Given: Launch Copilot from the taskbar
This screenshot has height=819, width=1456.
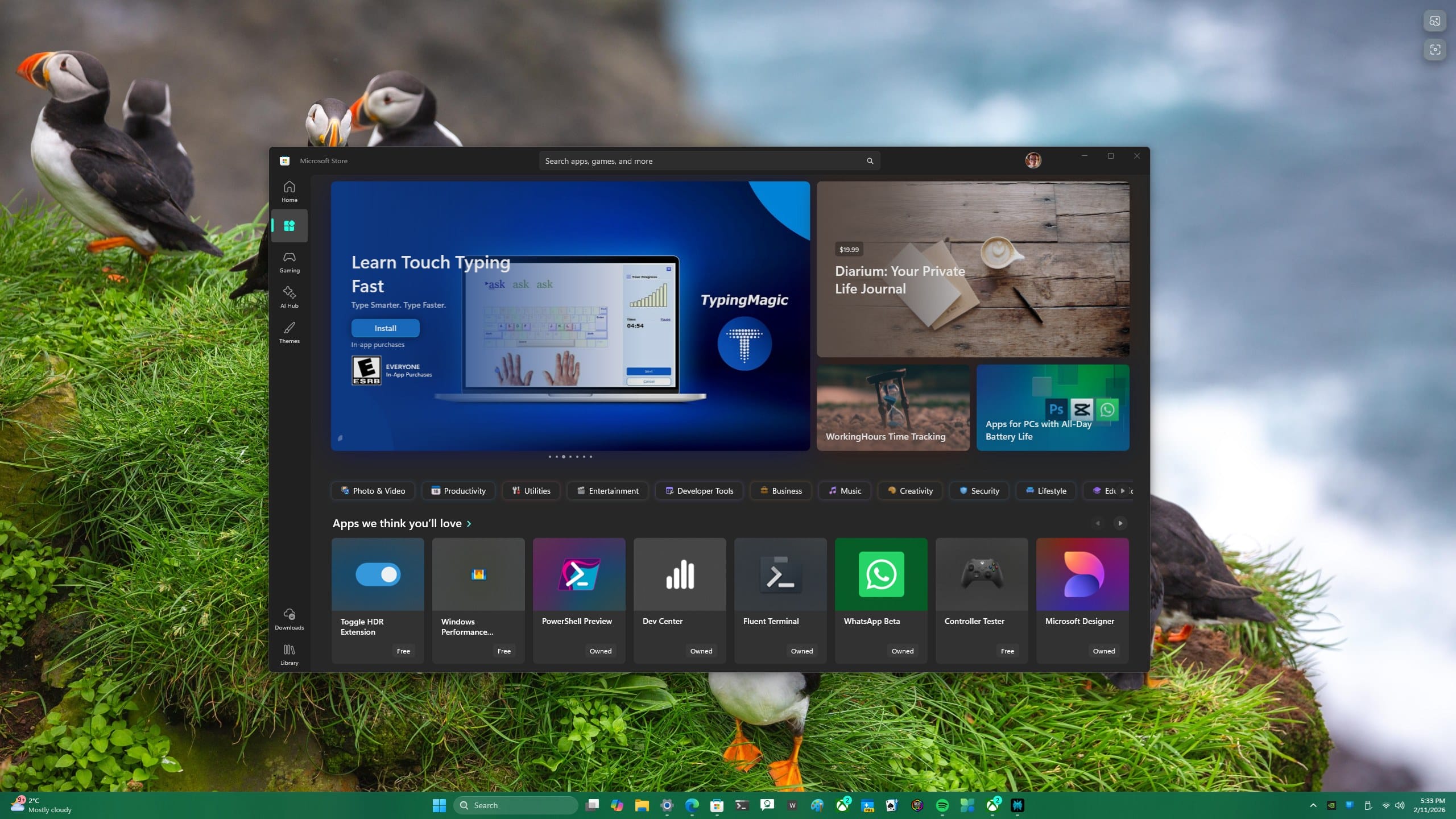Looking at the screenshot, I should pos(617,805).
